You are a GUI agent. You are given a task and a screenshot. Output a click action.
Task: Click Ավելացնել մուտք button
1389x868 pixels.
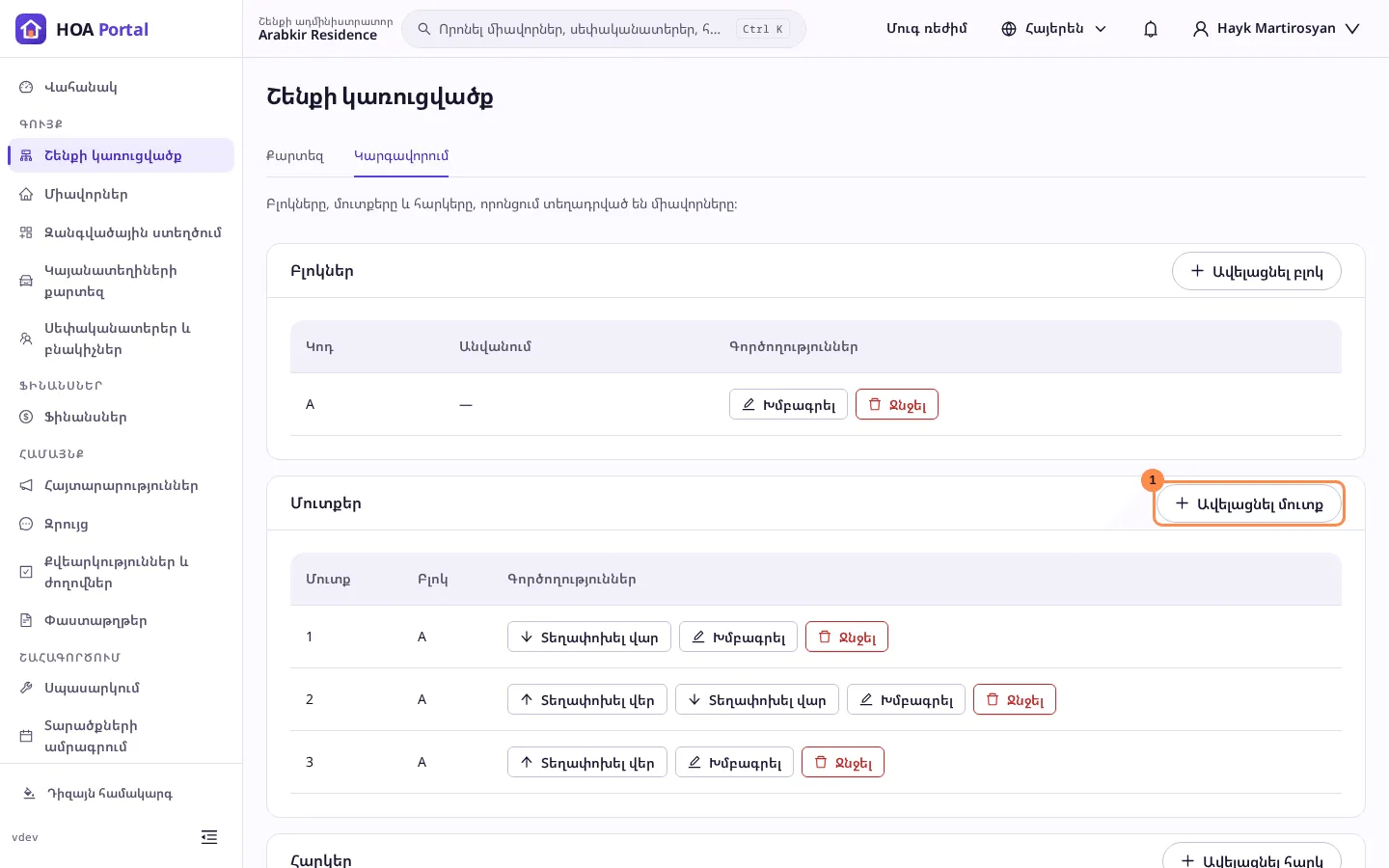1249,503
